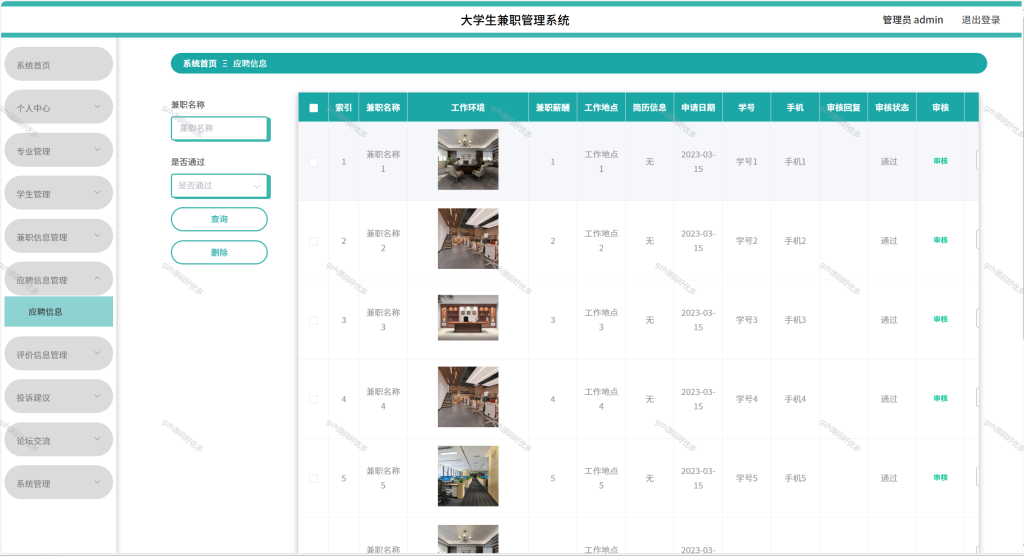Open work environment image of row 3
Viewport: 1024px width, 556px height.
pos(468,318)
